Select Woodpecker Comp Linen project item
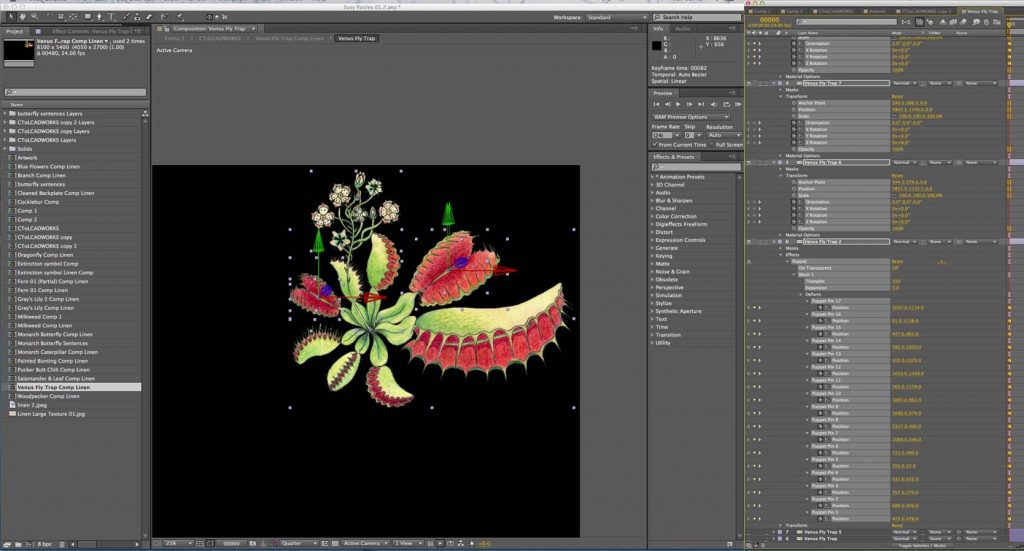 tap(48, 396)
